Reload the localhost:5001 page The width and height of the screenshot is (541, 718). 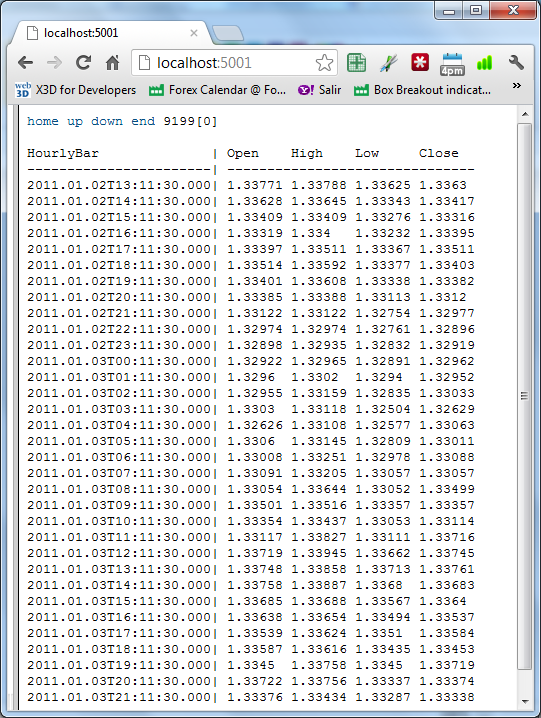coord(83,62)
